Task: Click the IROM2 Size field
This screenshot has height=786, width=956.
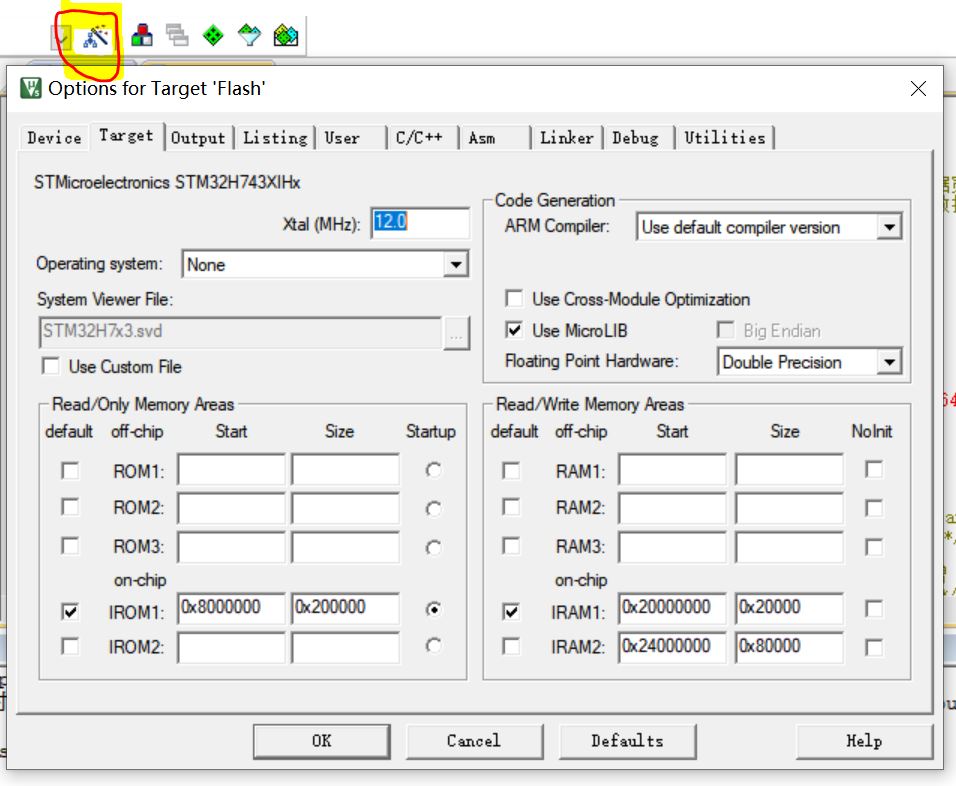Action: [346, 647]
